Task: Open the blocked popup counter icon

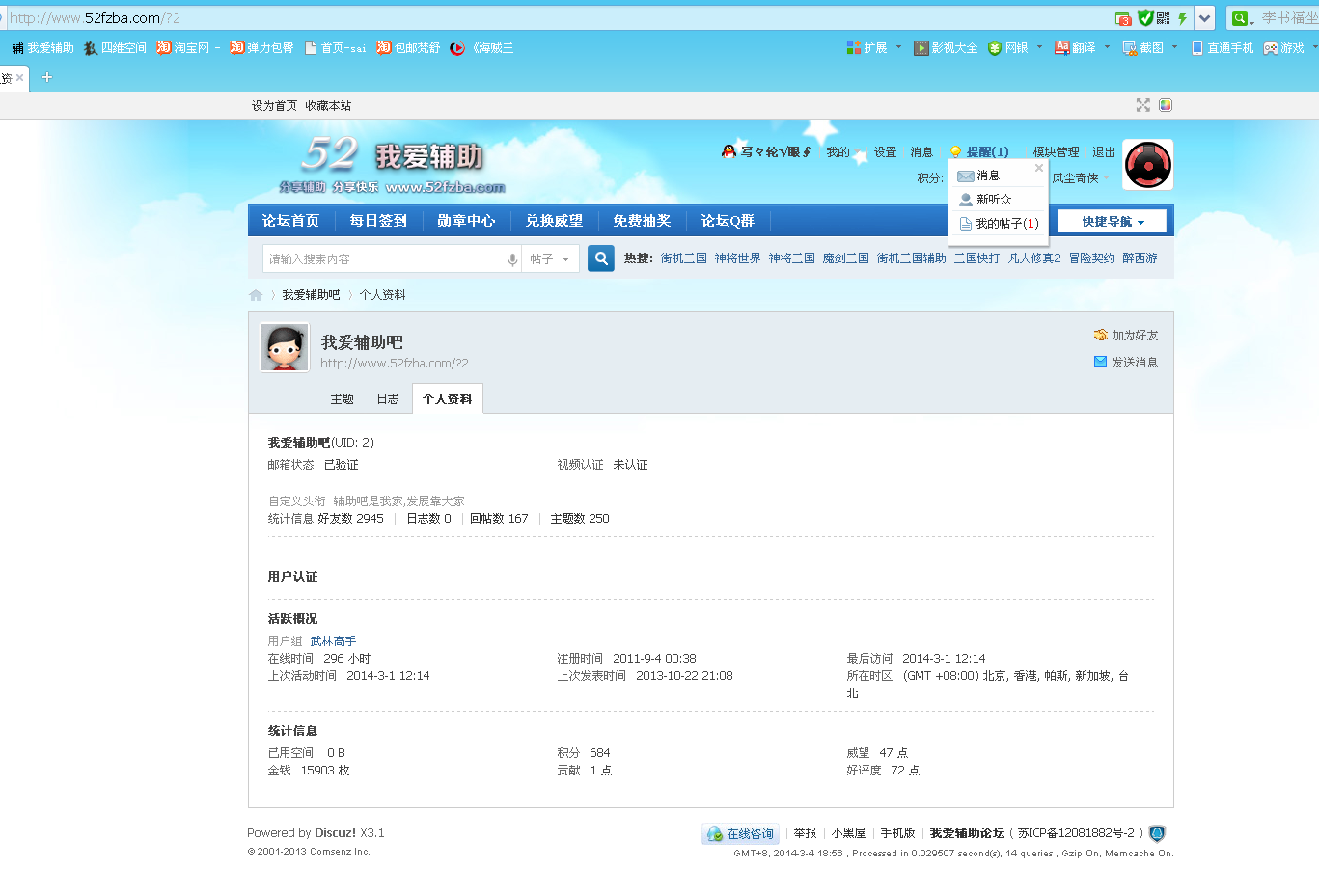Action: coord(1123,18)
